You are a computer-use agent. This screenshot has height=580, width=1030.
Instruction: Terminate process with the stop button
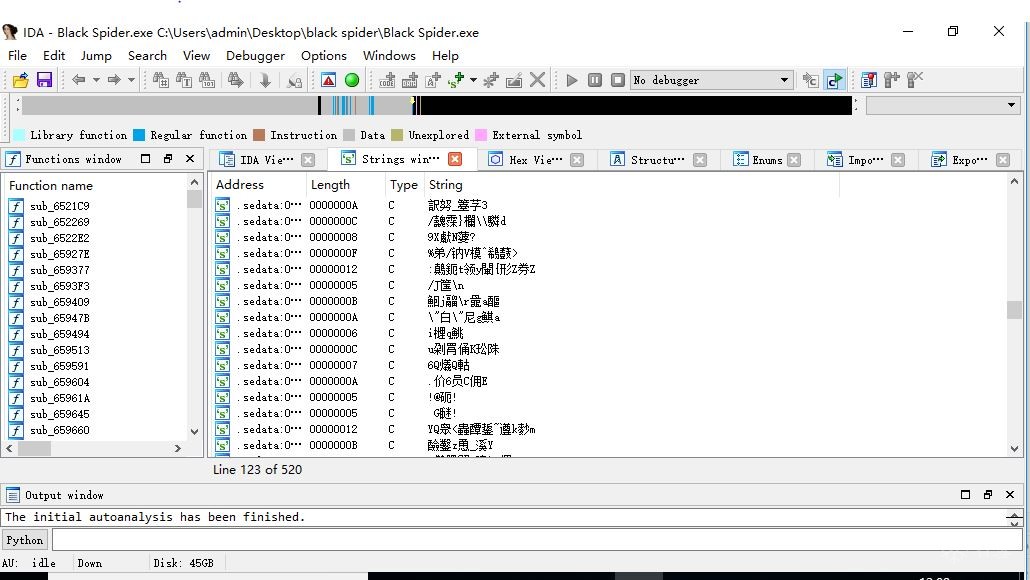coord(617,80)
